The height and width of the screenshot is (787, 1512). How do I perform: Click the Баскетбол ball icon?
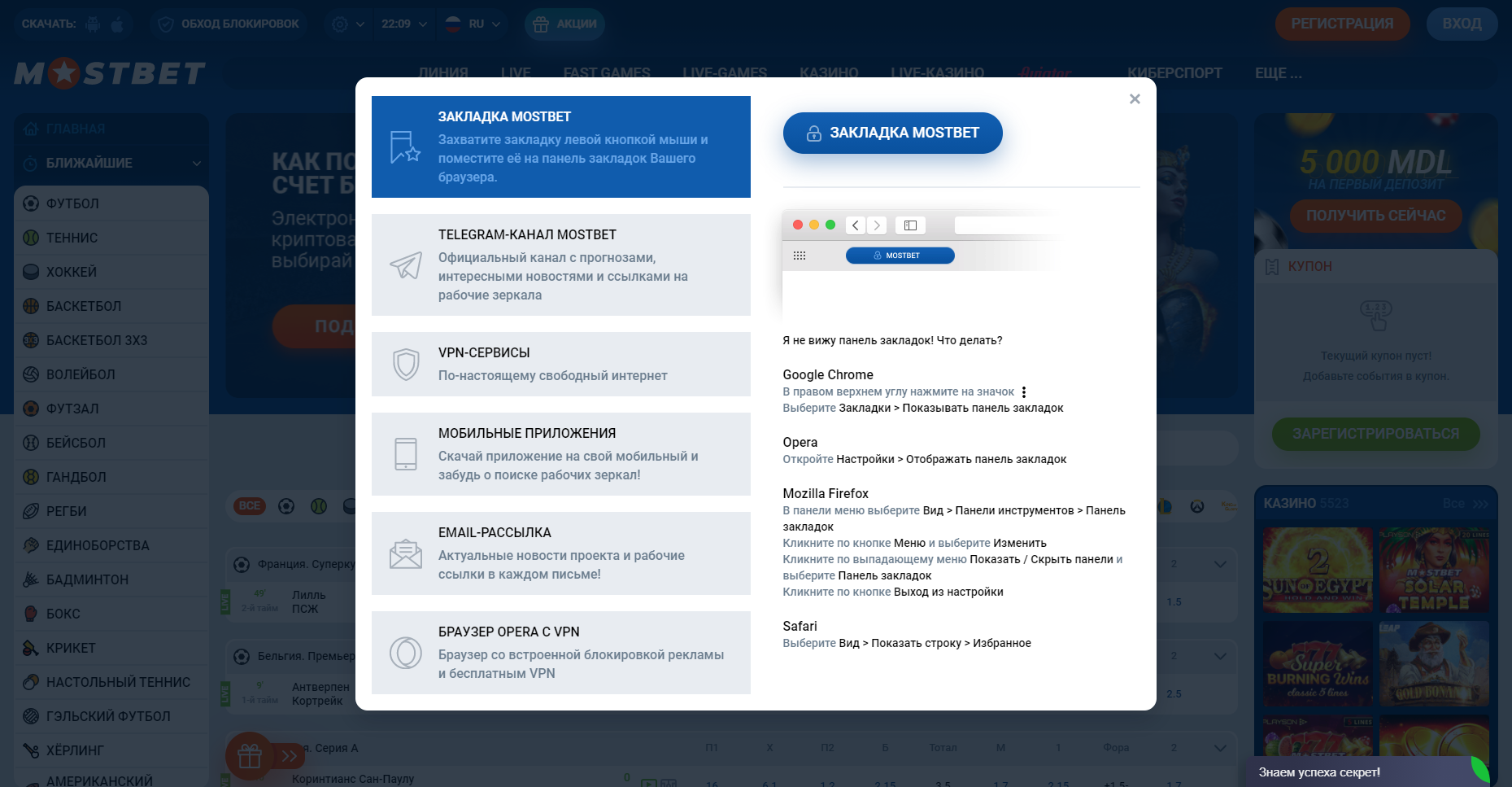[x=31, y=306]
